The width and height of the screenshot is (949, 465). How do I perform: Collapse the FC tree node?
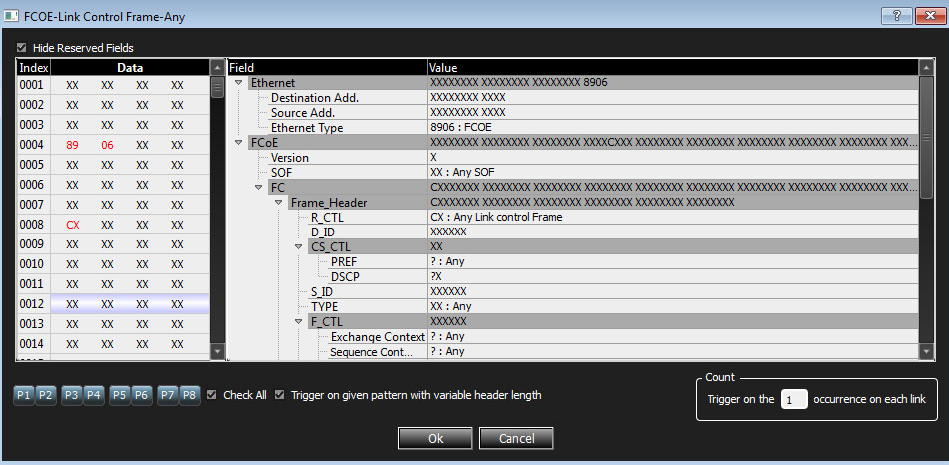point(259,187)
